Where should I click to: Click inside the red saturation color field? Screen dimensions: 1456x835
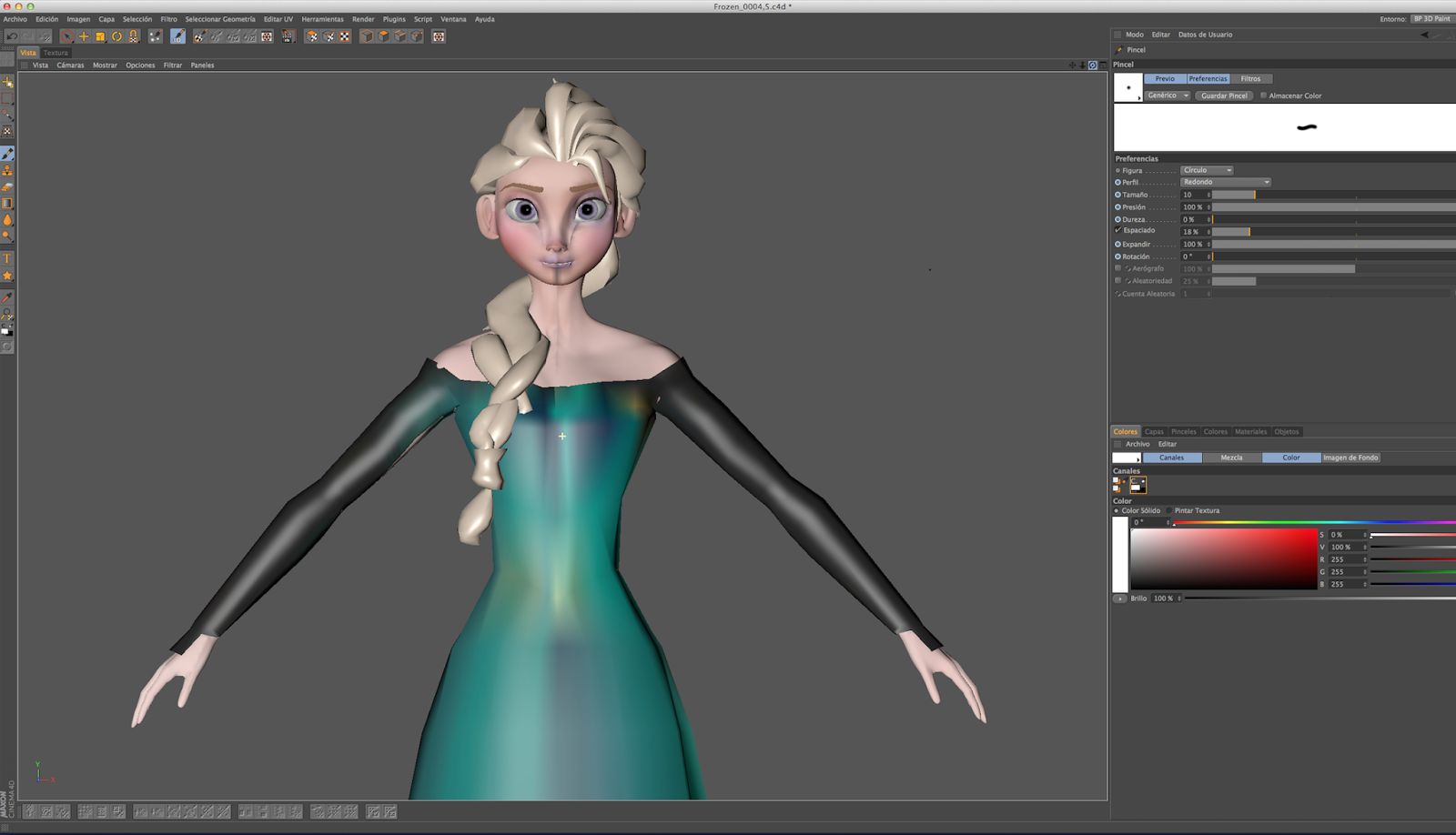click(1224, 559)
